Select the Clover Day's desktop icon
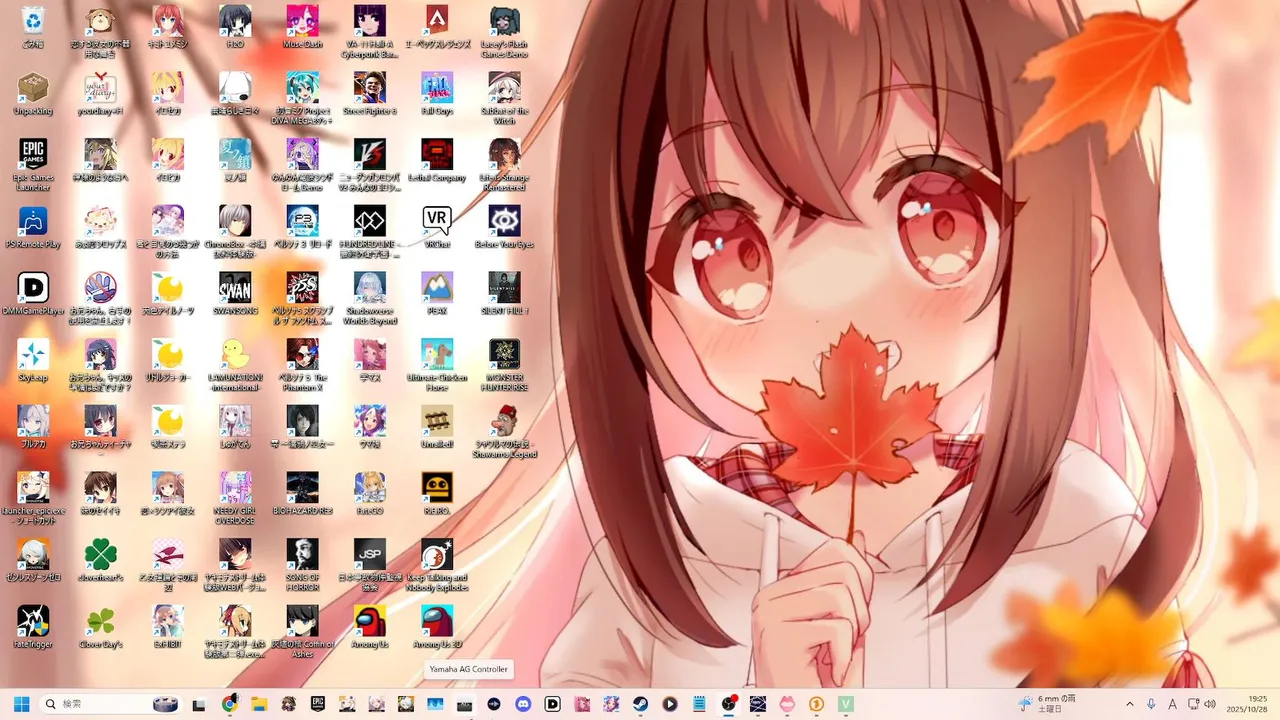1280x720 pixels. click(100, 621)
